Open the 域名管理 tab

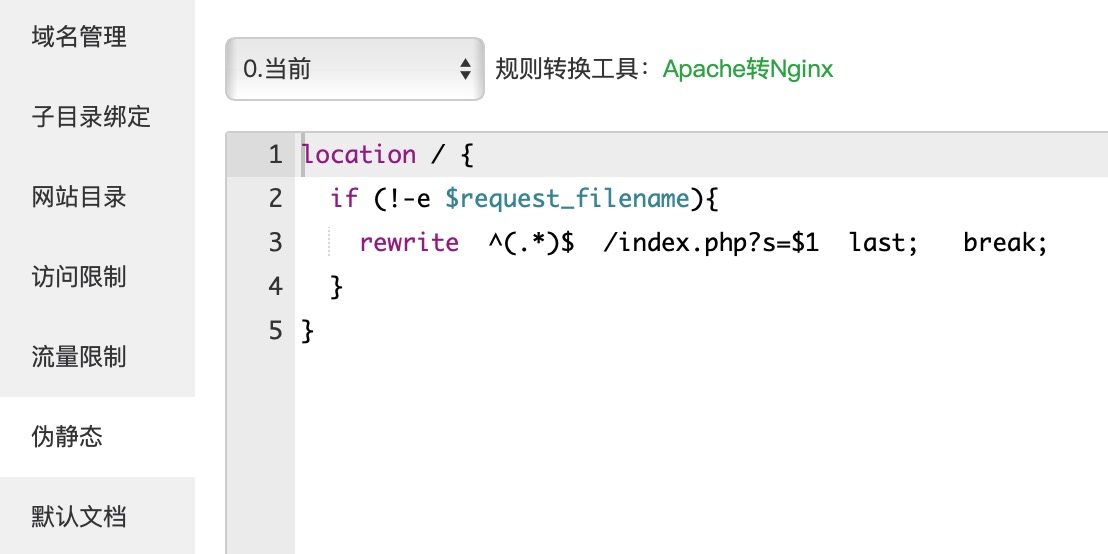[x=80, y=38]
